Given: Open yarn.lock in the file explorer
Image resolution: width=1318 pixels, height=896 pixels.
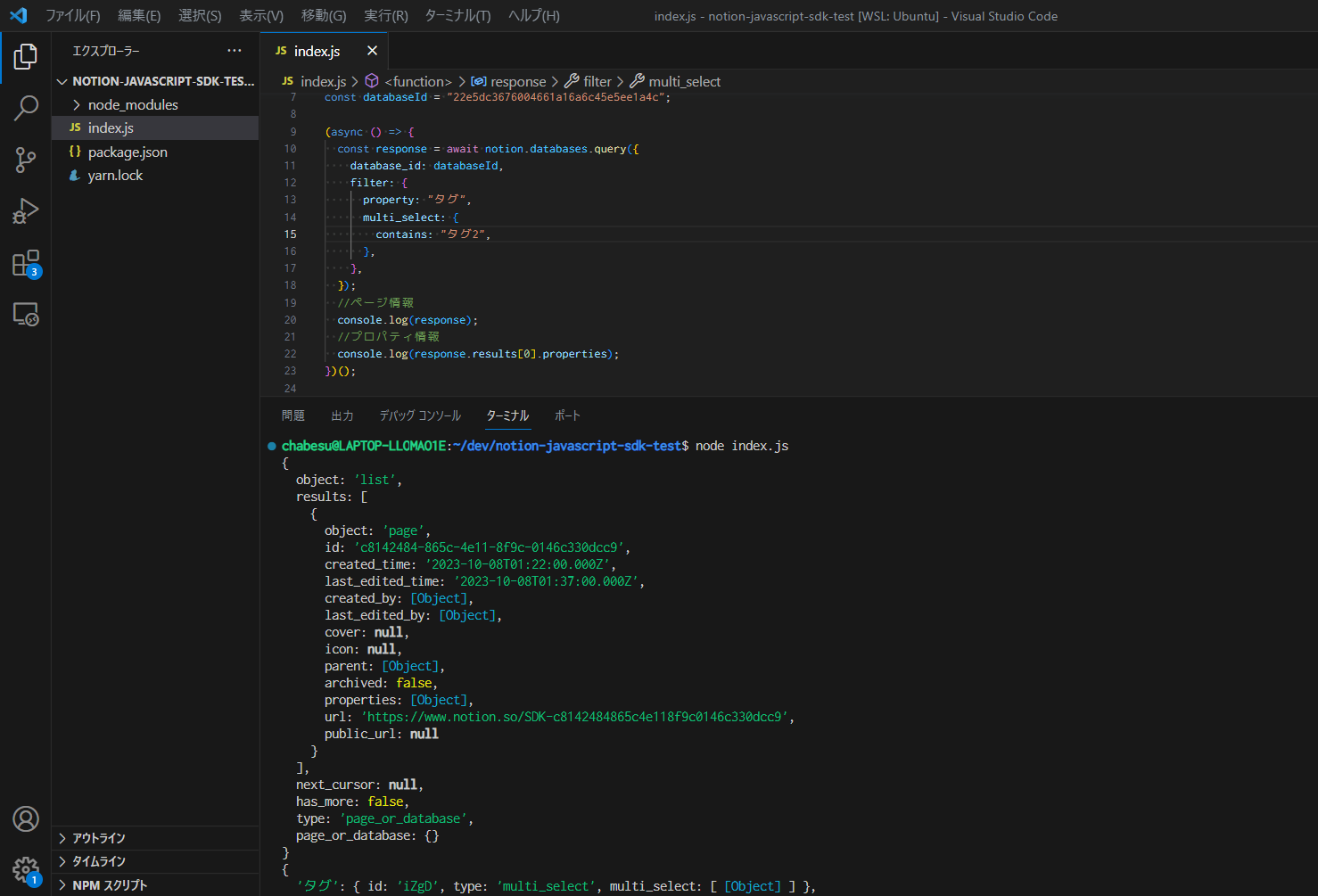Looking at the screenshot, I should click(155, 176).
